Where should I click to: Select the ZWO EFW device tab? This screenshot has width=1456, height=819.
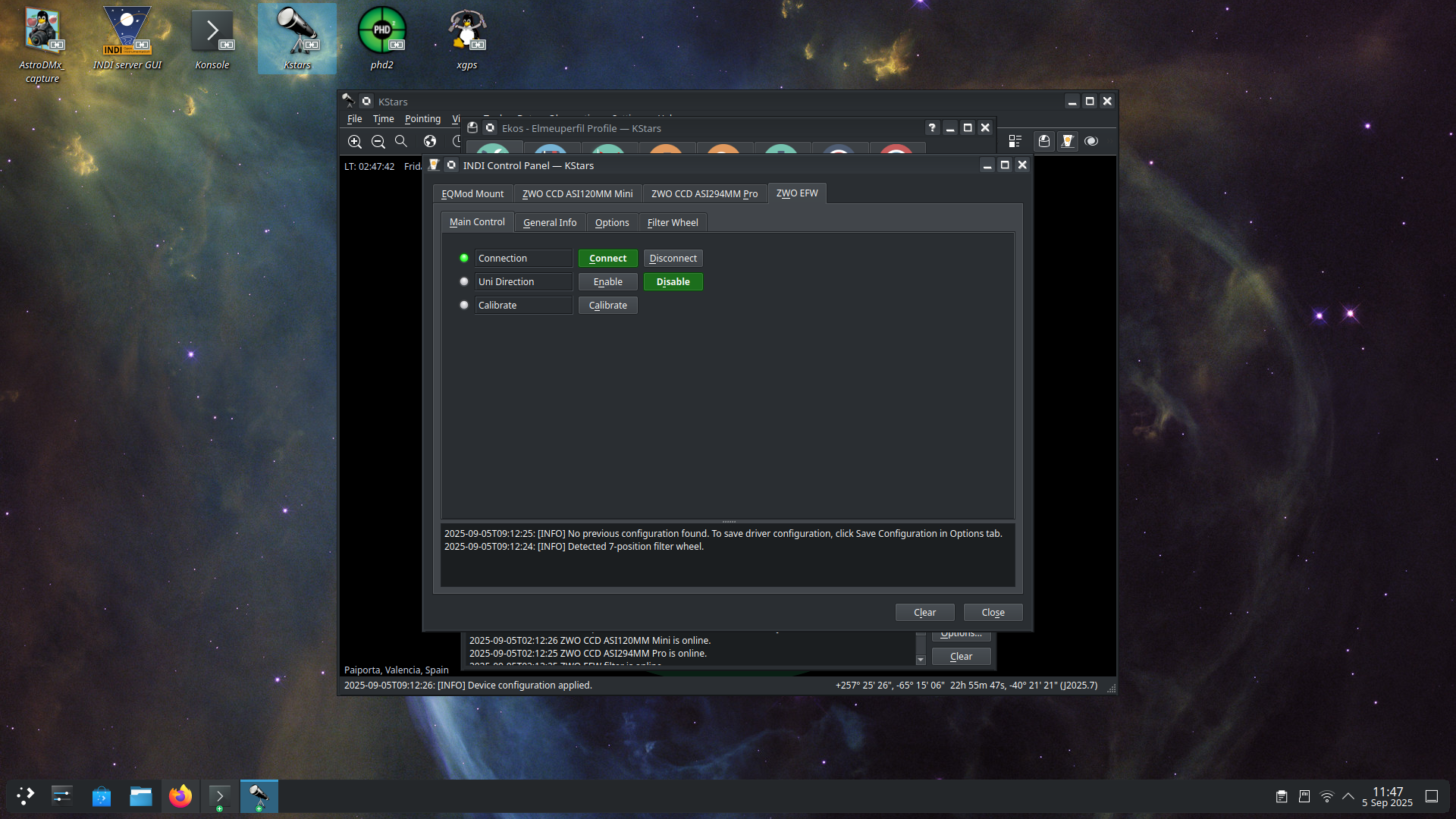797,193
